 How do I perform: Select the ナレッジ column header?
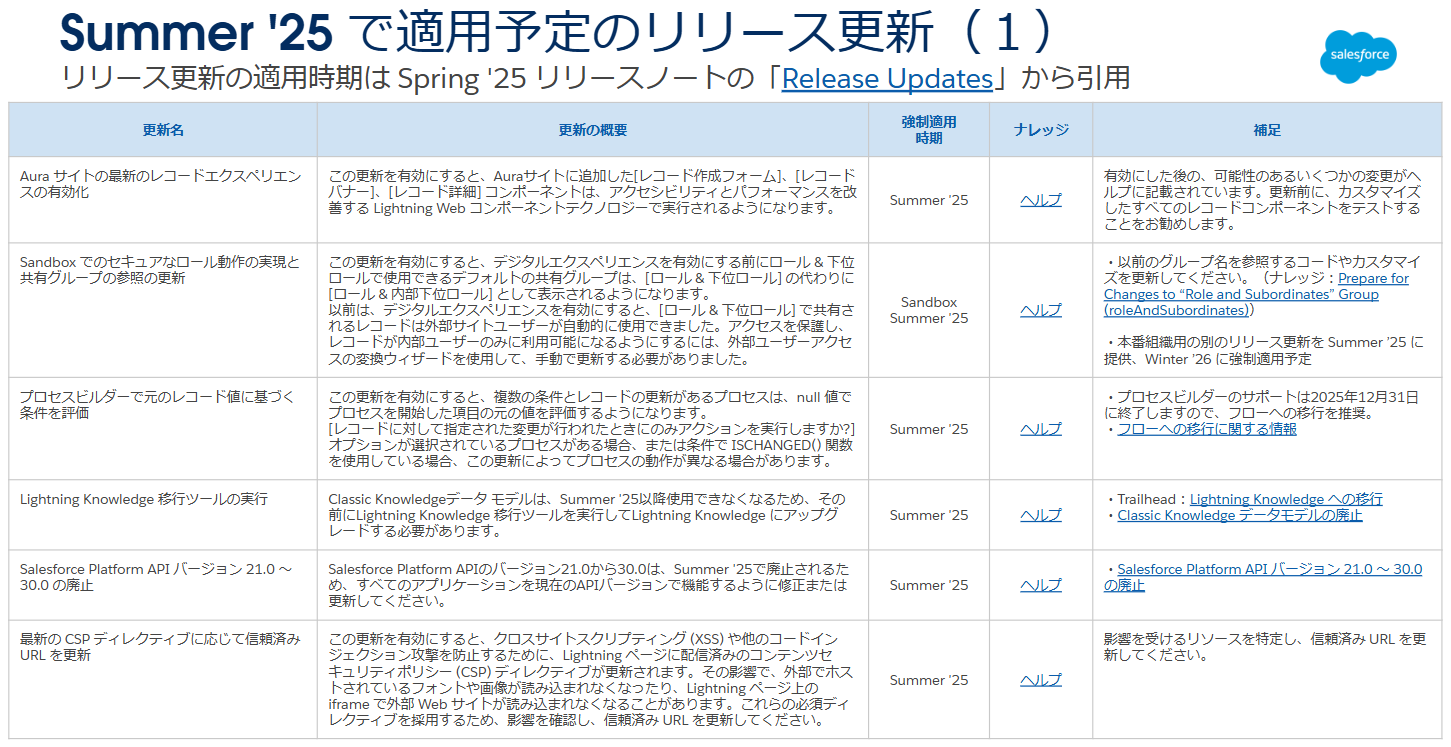[1041, 130]
